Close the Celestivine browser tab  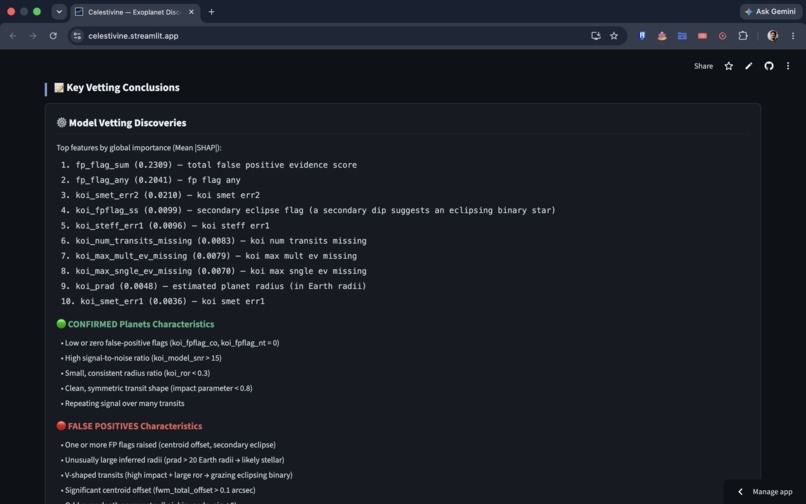click(x=191, y=12)
